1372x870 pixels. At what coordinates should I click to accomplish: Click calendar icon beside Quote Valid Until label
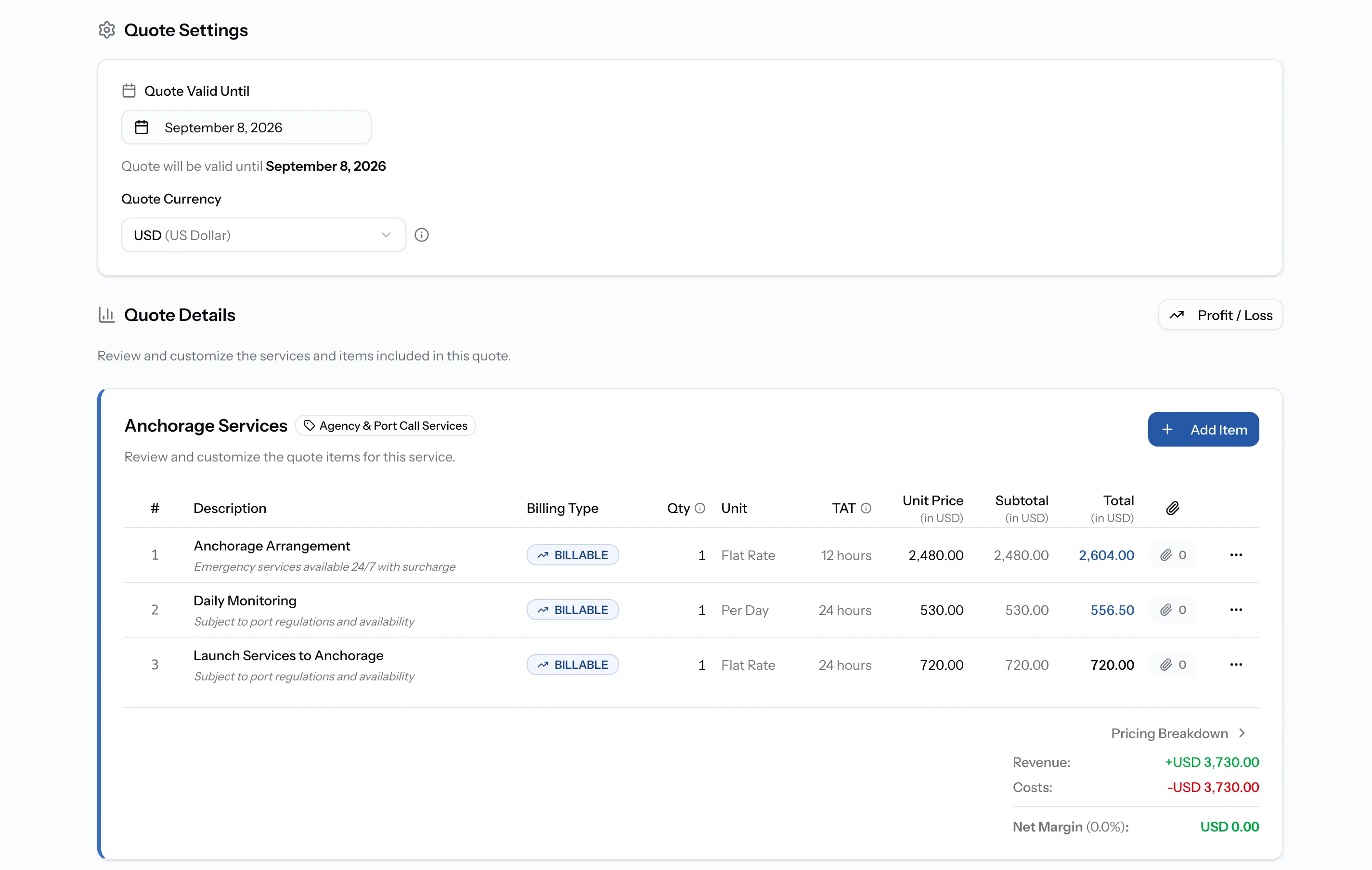pos(129,90)
